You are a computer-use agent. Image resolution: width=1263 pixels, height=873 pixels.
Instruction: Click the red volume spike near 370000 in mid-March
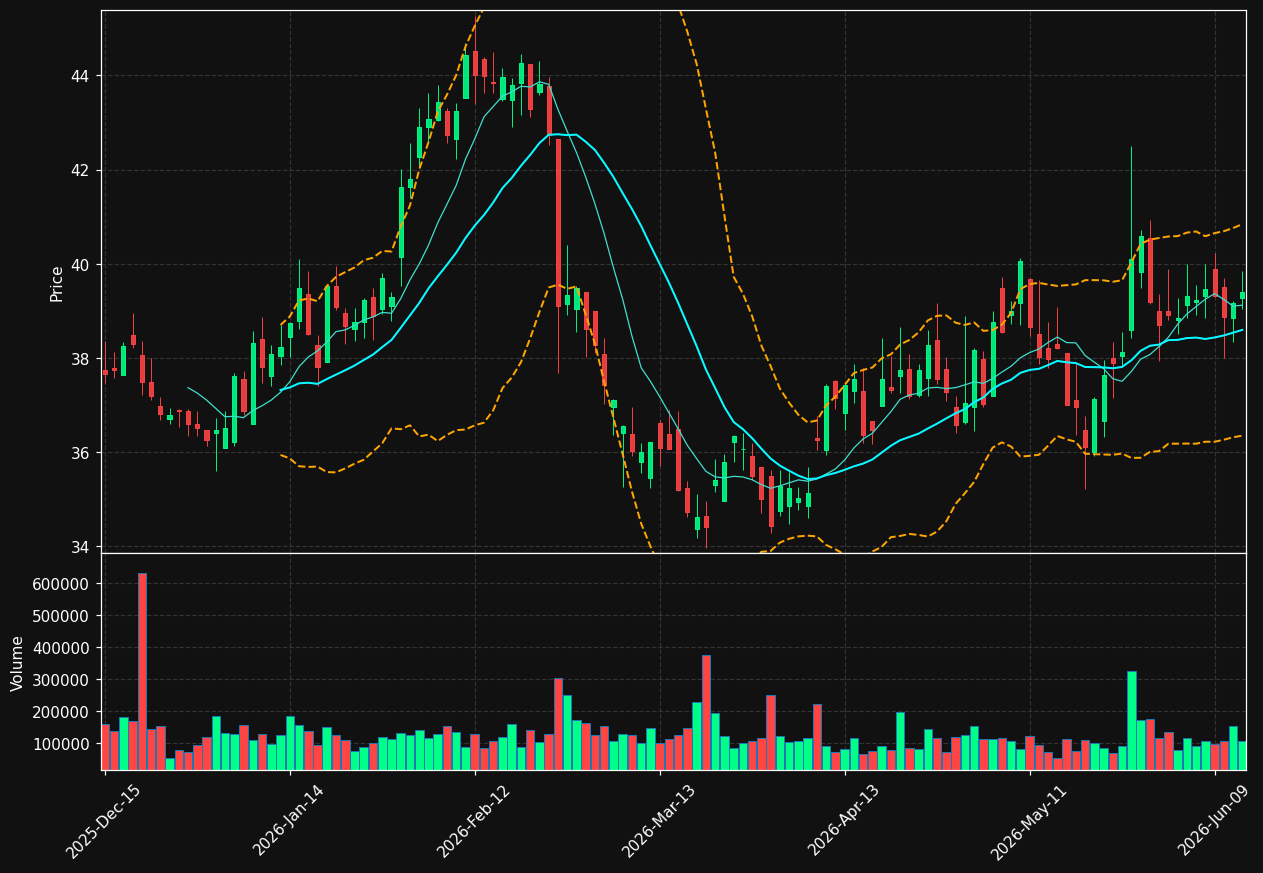[x=706, y=712]
